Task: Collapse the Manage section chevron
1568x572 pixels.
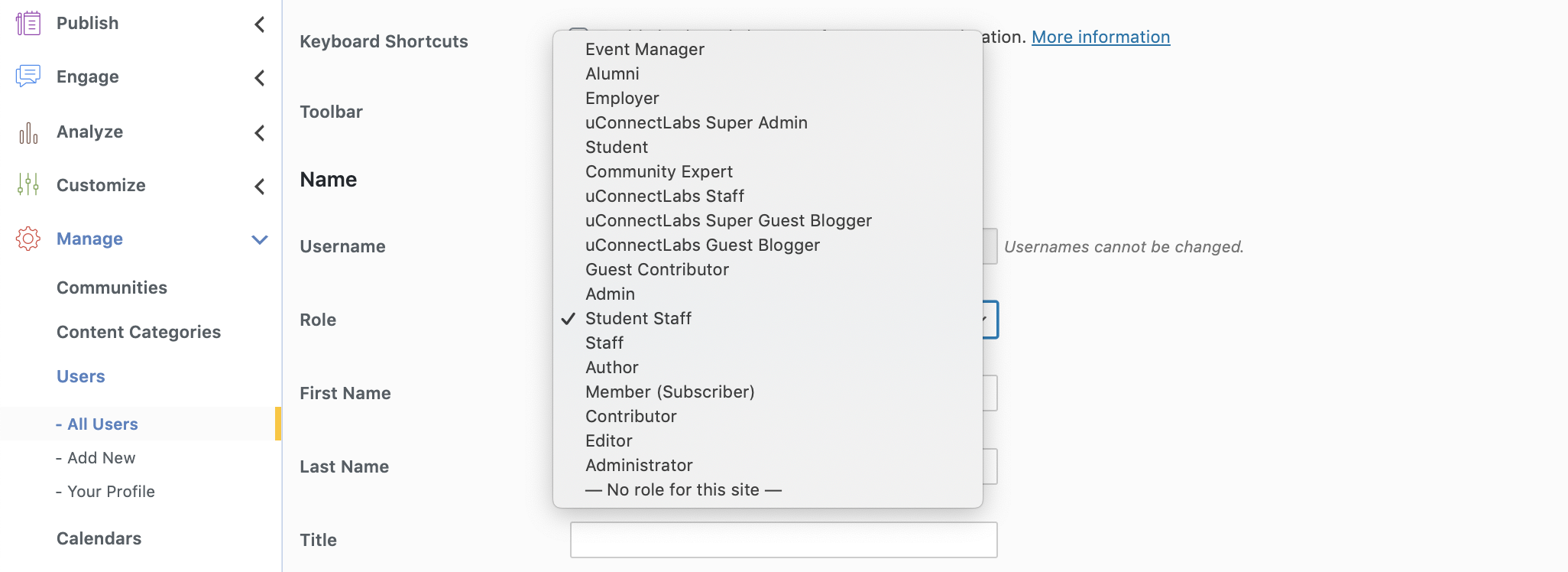Action: [x=260, y=240]
